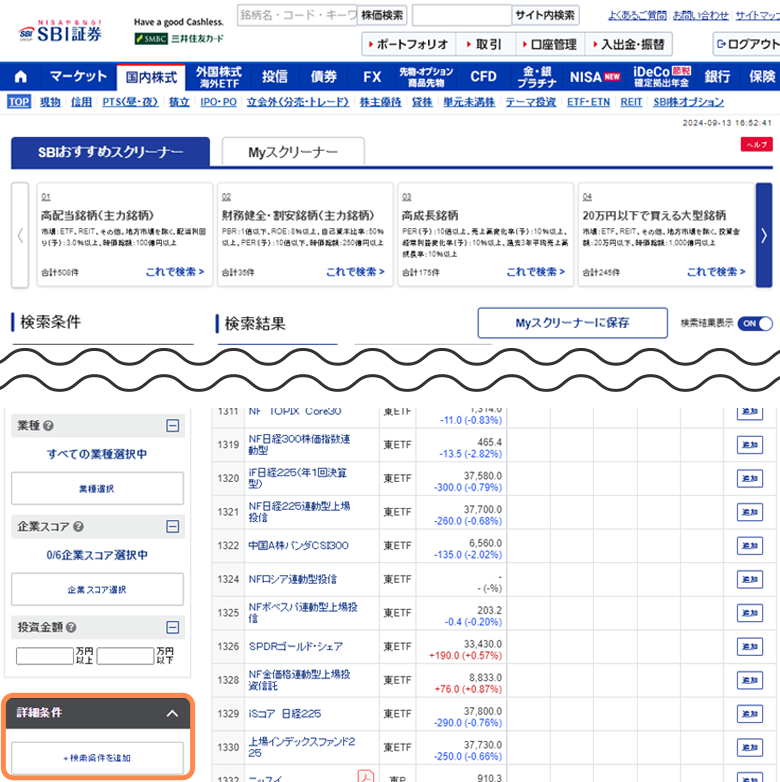Viewport: 780px width, 782px height.
Task: Switch to the Myスクリーナー tab
Action: click(x=293, y=152)
